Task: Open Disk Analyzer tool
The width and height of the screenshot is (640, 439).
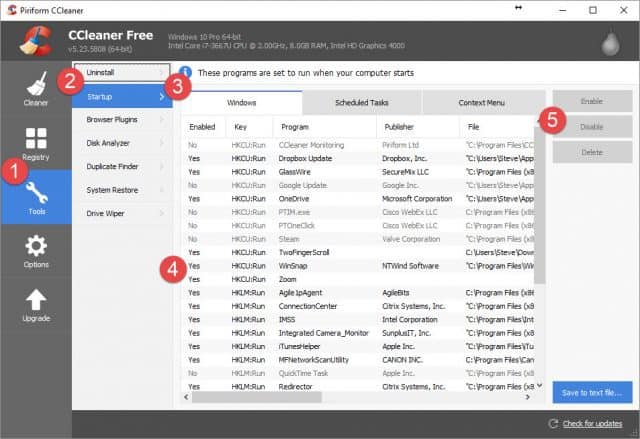Action: tap(122, 143)
